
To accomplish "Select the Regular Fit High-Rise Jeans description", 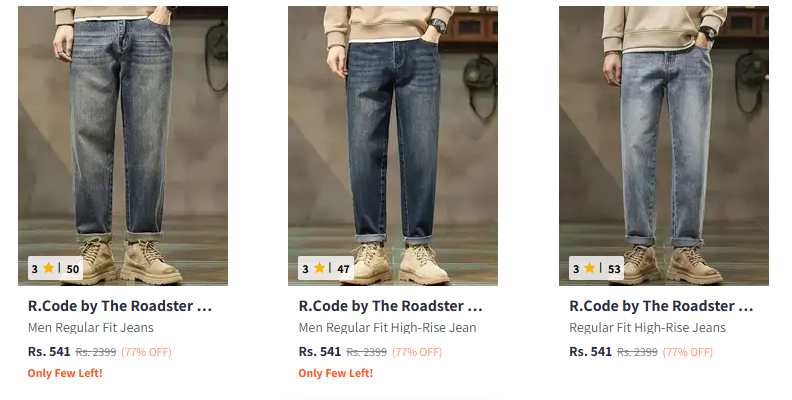I will tap(648, 328).
